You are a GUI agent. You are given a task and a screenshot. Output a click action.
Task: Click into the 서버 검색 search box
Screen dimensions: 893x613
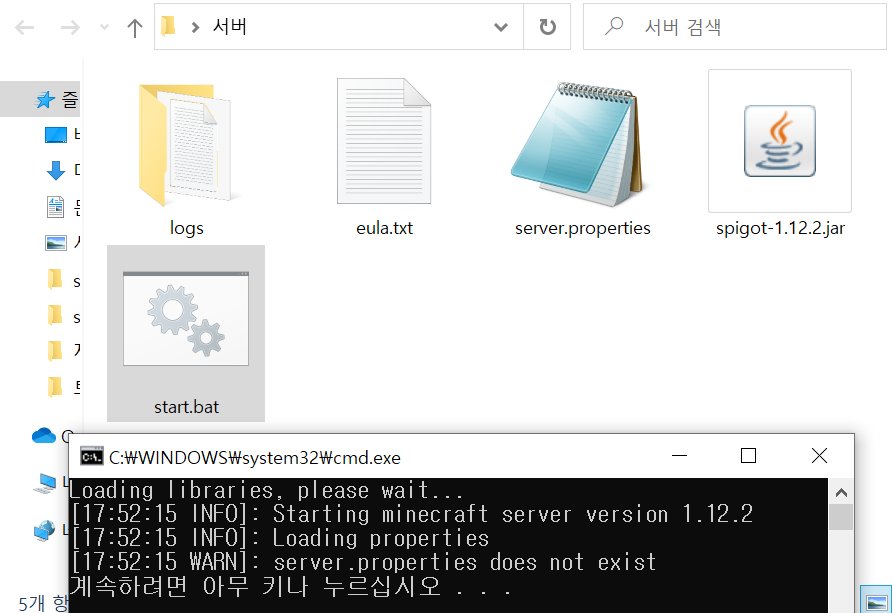click(x=735, y=27)
